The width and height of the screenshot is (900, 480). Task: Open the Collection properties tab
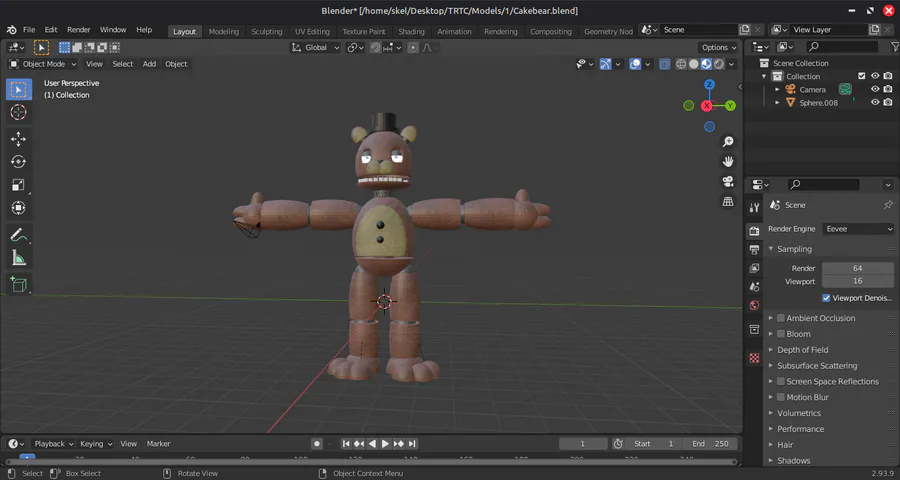[754, 330]
